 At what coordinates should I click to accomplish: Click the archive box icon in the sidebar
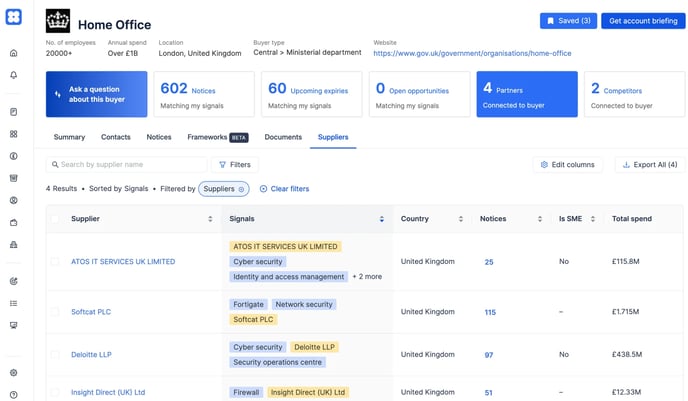[14, 178]
